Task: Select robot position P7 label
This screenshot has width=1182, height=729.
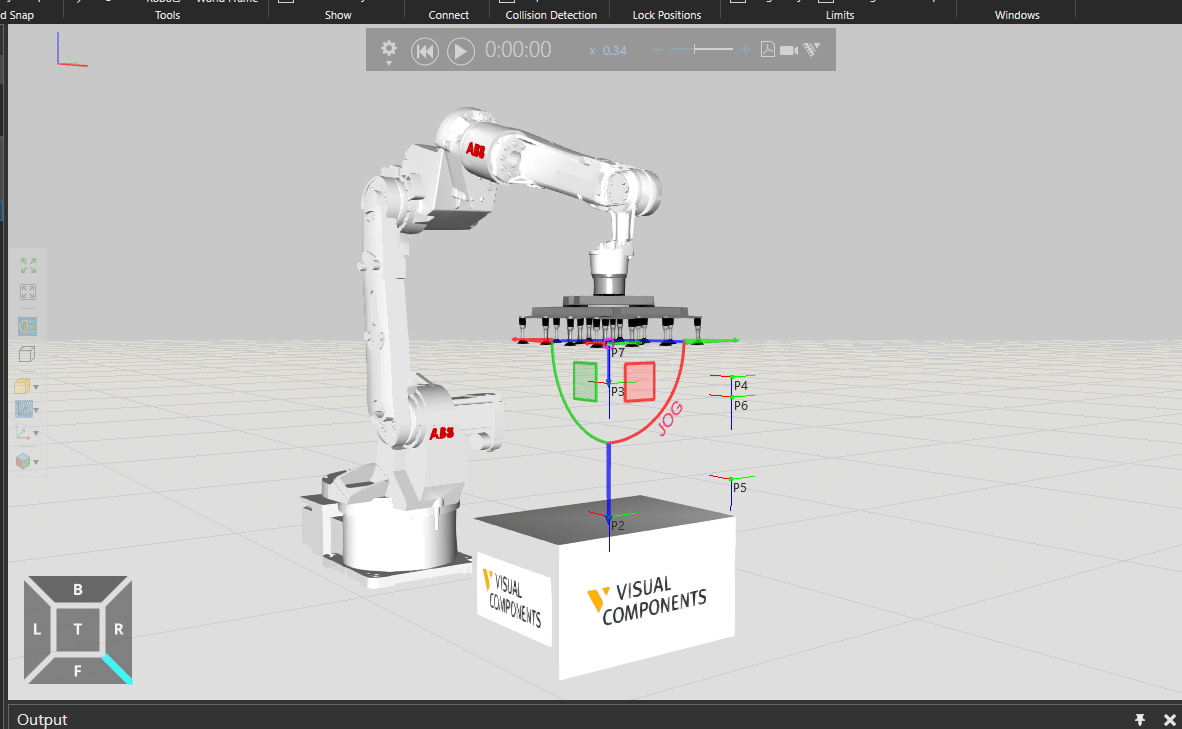Action: [617, 353]
